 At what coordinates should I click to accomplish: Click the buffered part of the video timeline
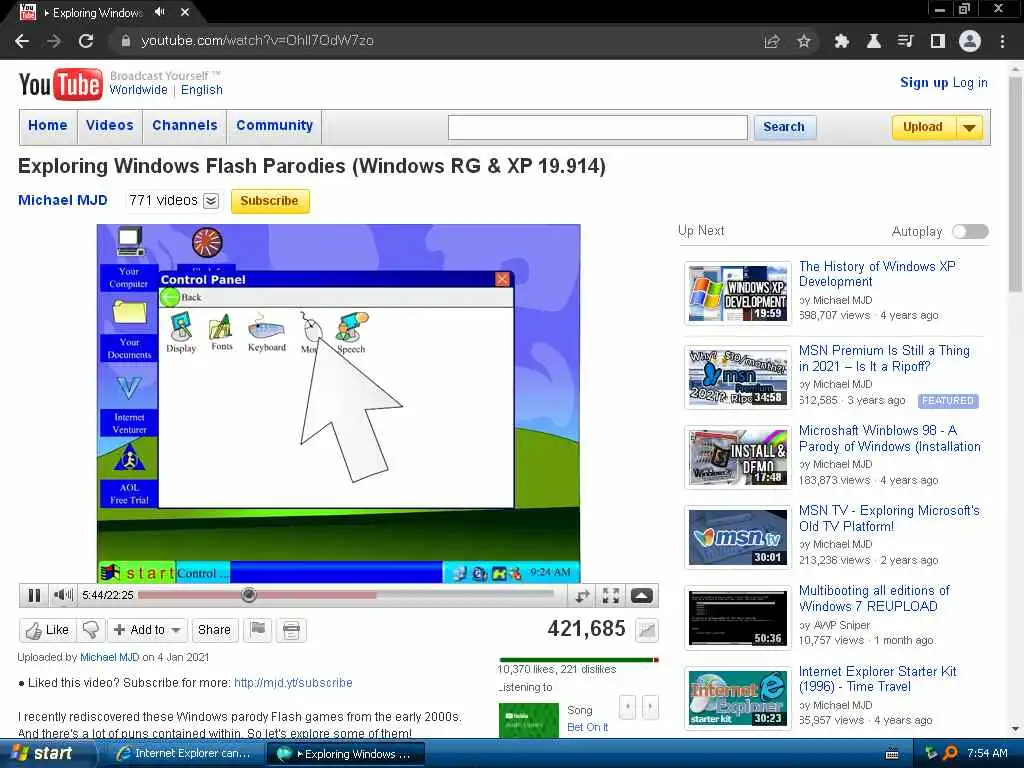[x=317, y=595]
